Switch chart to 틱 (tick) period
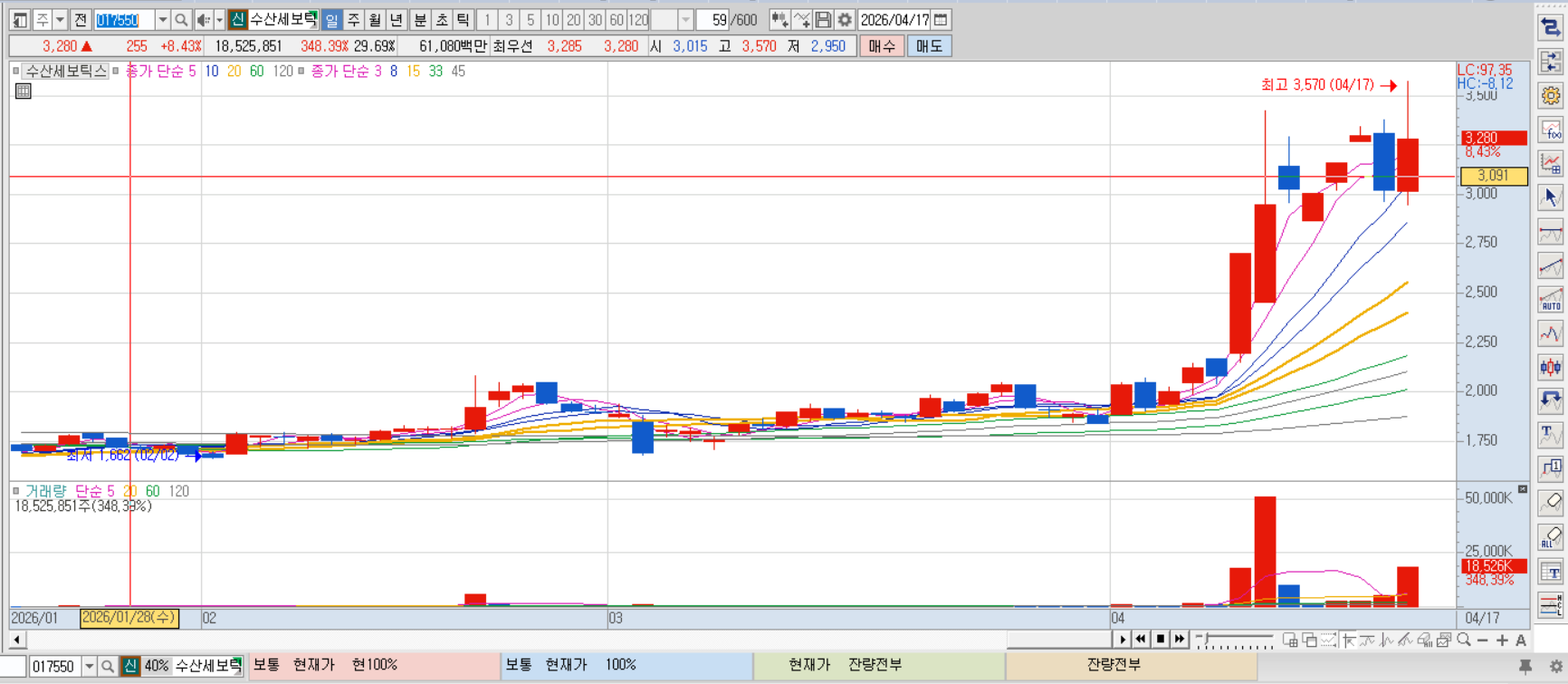Screen dimensions: 1568x684 tap(463, 20)
